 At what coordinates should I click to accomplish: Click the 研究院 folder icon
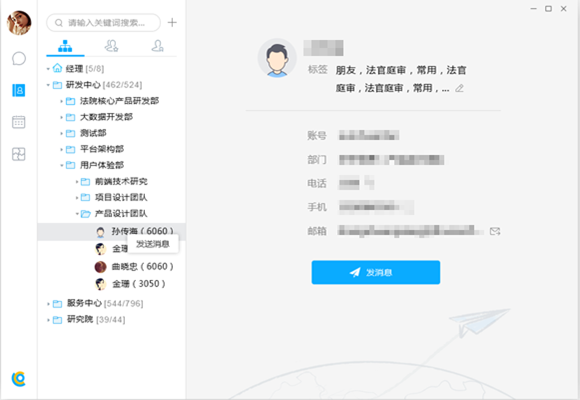[57, 320]
